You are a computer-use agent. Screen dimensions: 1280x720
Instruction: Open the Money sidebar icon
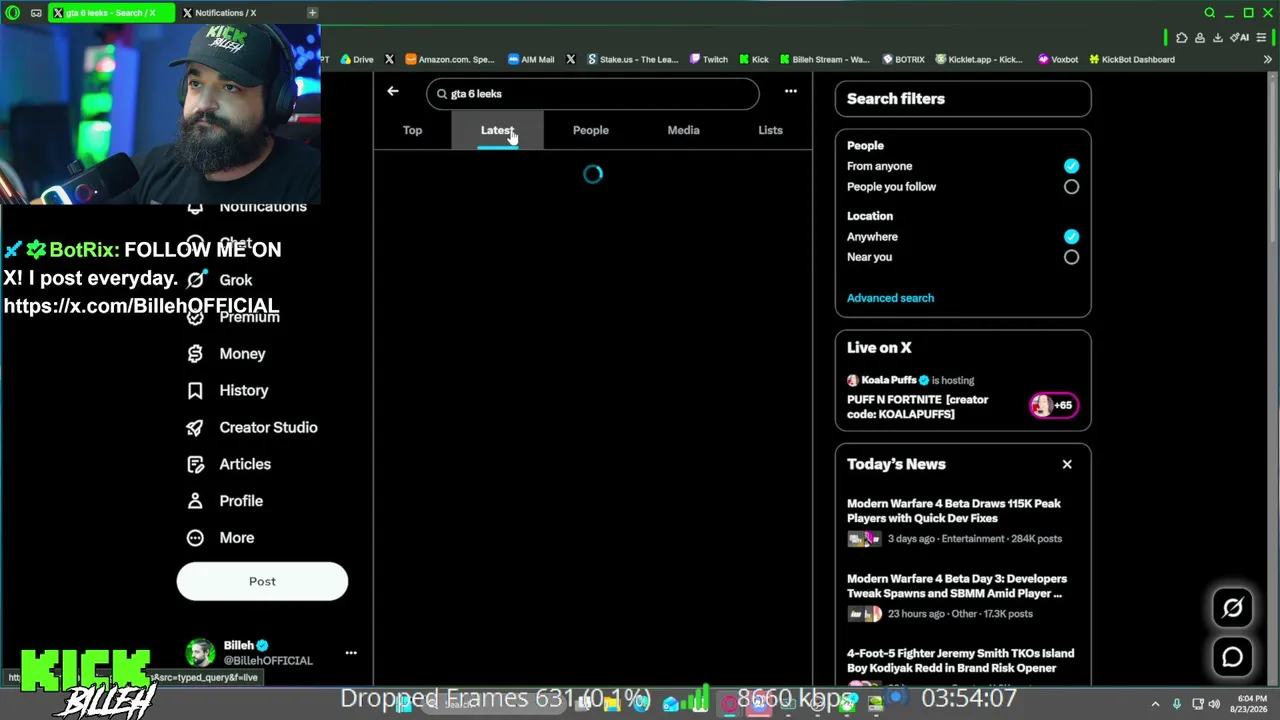[195, 354]
